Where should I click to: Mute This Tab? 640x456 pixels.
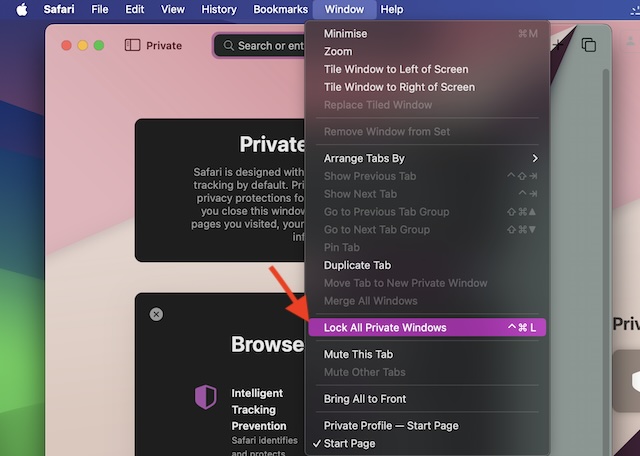[x=358, y=354]
